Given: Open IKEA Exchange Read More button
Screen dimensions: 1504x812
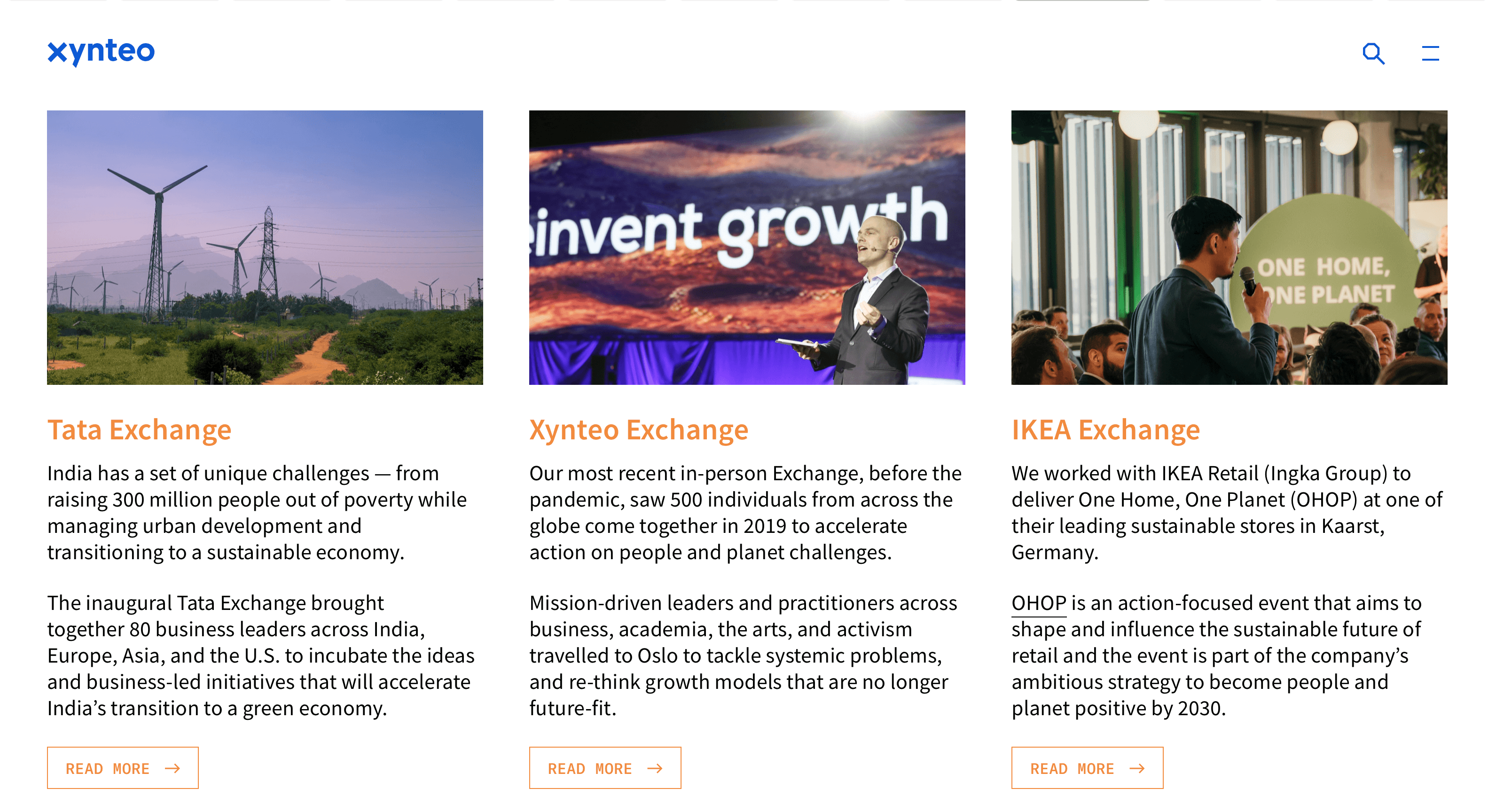Looking at the screenshot, I should tap(1087, 768).
